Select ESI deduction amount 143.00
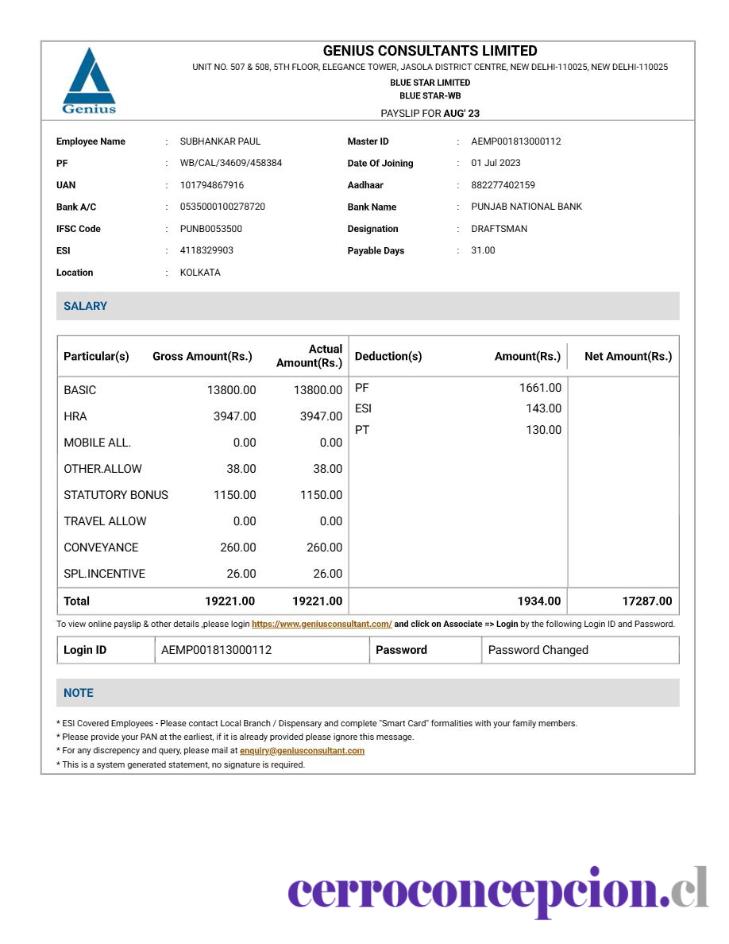Image resolution: width=729 pixels, height=944 pixels. (x=543, y=409)
